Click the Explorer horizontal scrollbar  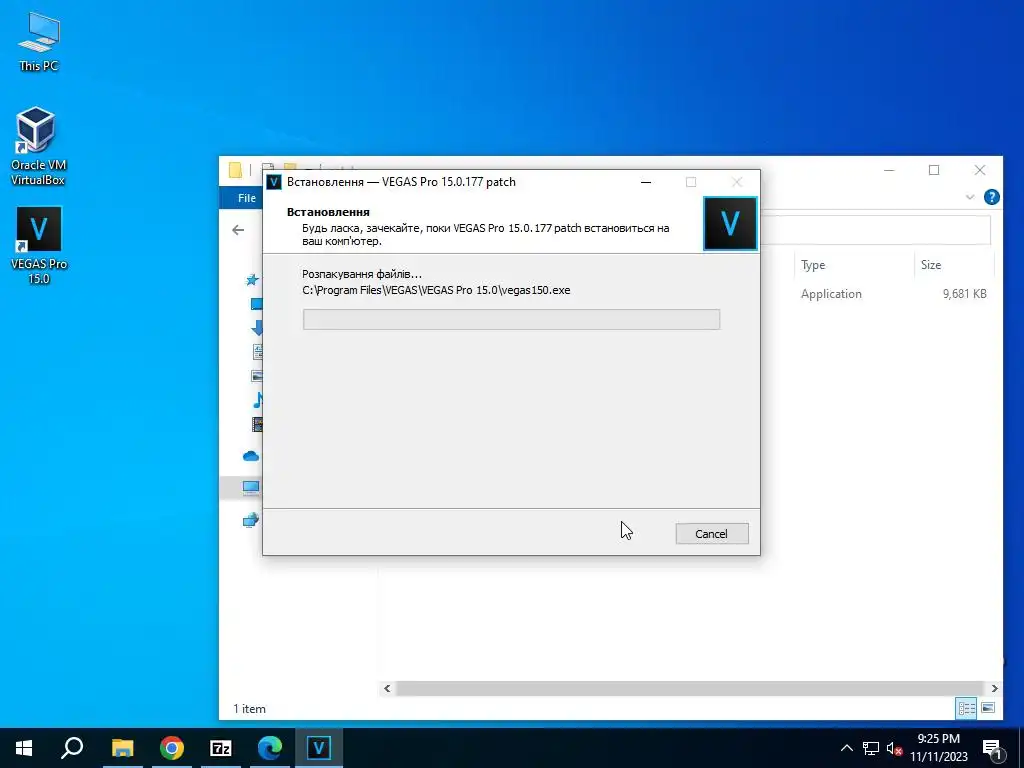click(x=689, y=688)
